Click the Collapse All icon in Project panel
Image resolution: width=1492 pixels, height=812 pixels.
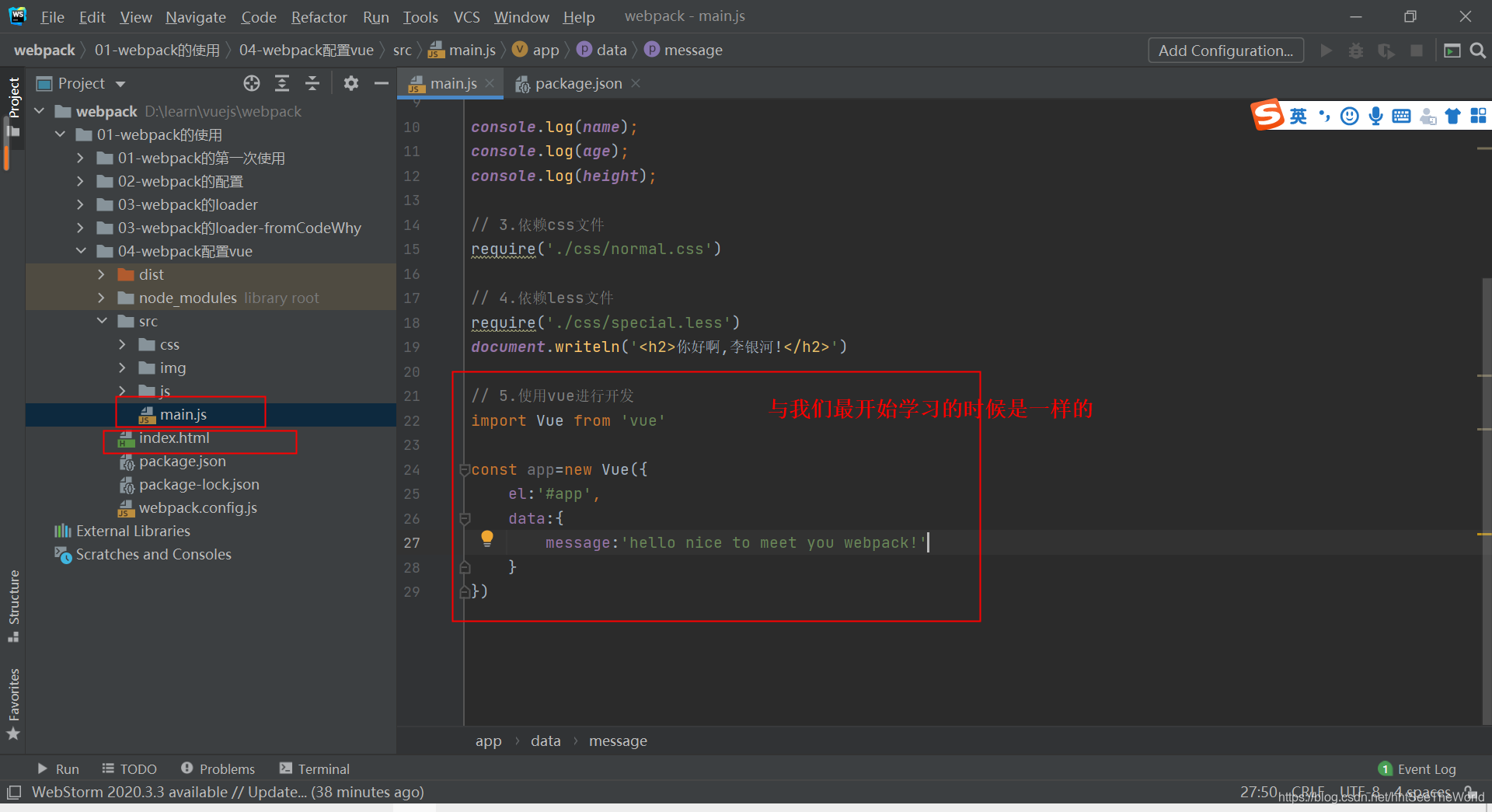(x=312, y=83)
